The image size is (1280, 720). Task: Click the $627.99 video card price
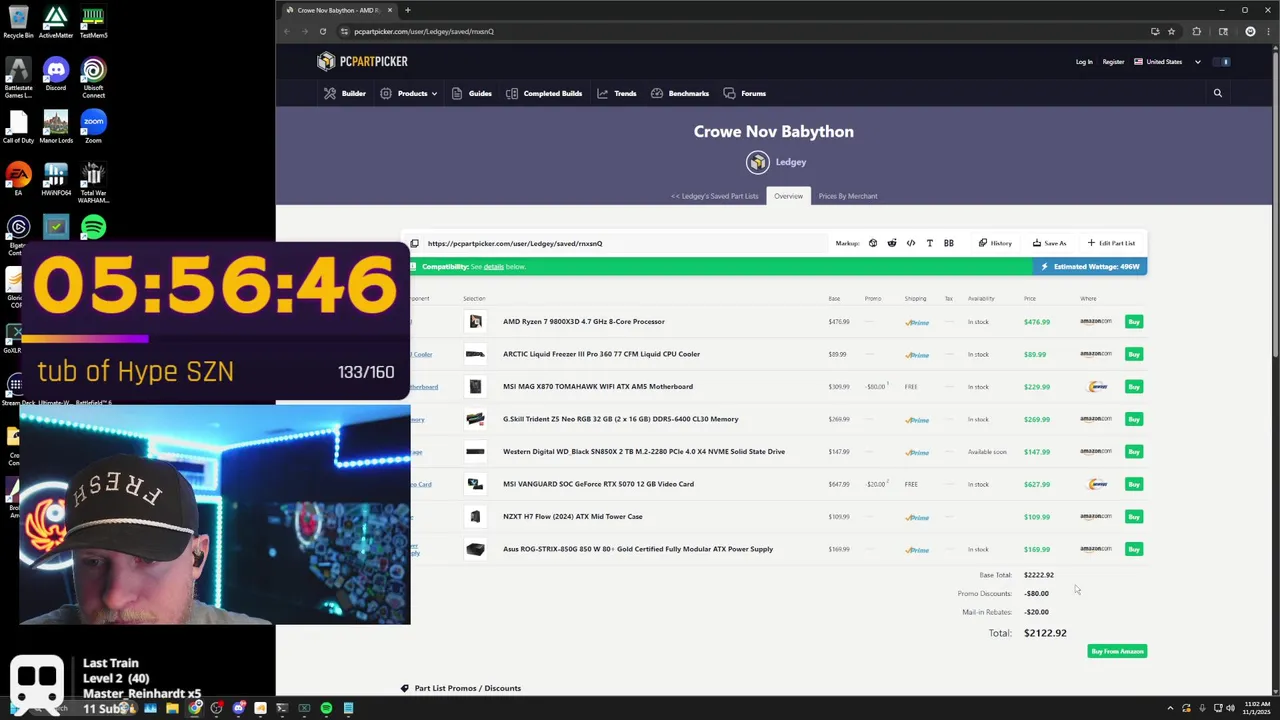click(1036, 484)
